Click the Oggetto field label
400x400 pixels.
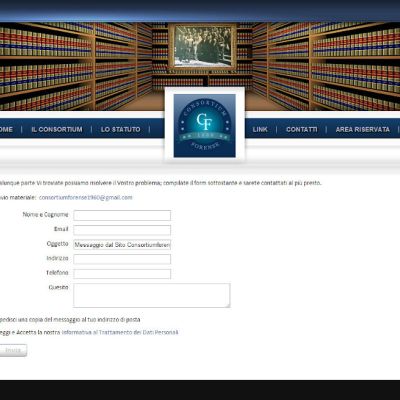pyautogui.click(x=57, y=244)
